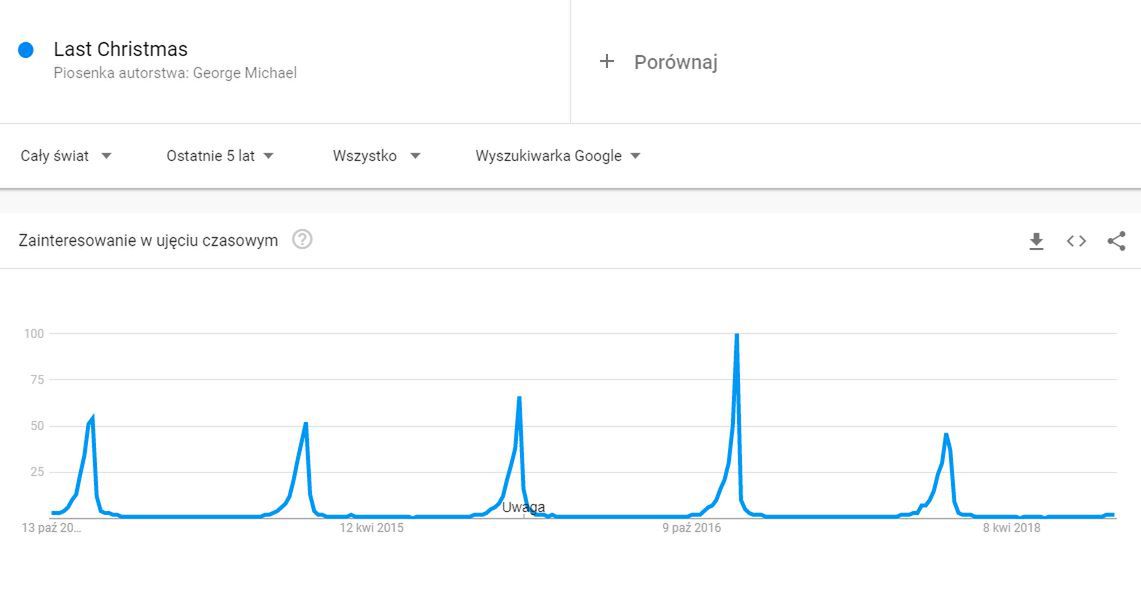Expand the Cały świat region dropdown
Viewport: 1141px width, 596px height.
coord(66,156)
